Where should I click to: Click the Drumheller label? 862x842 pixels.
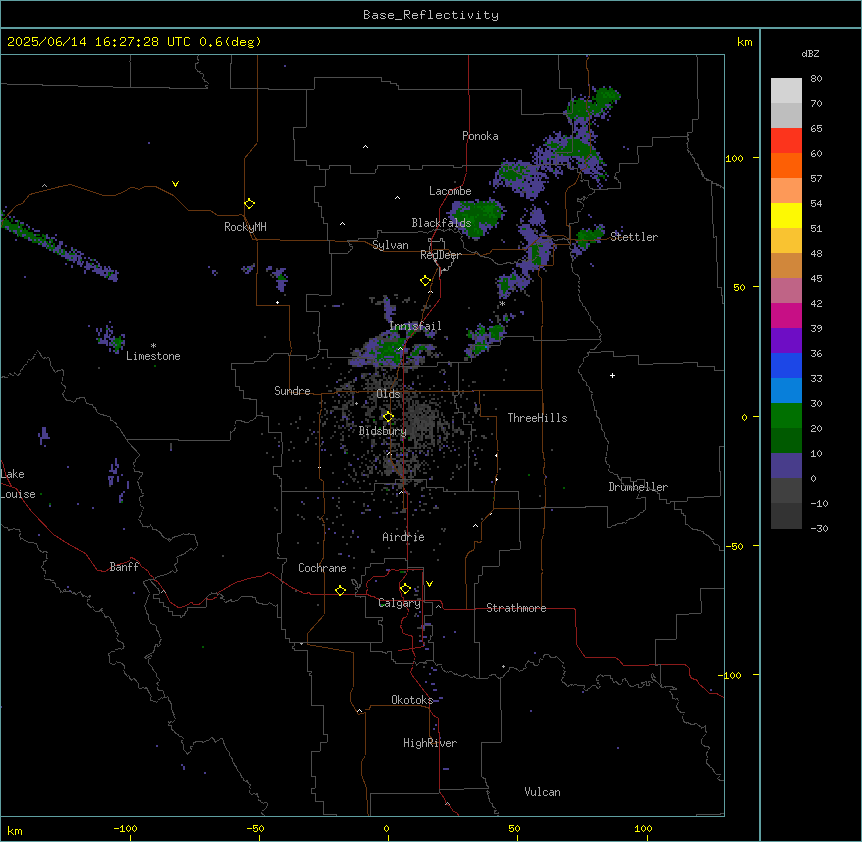click(638, 487)
